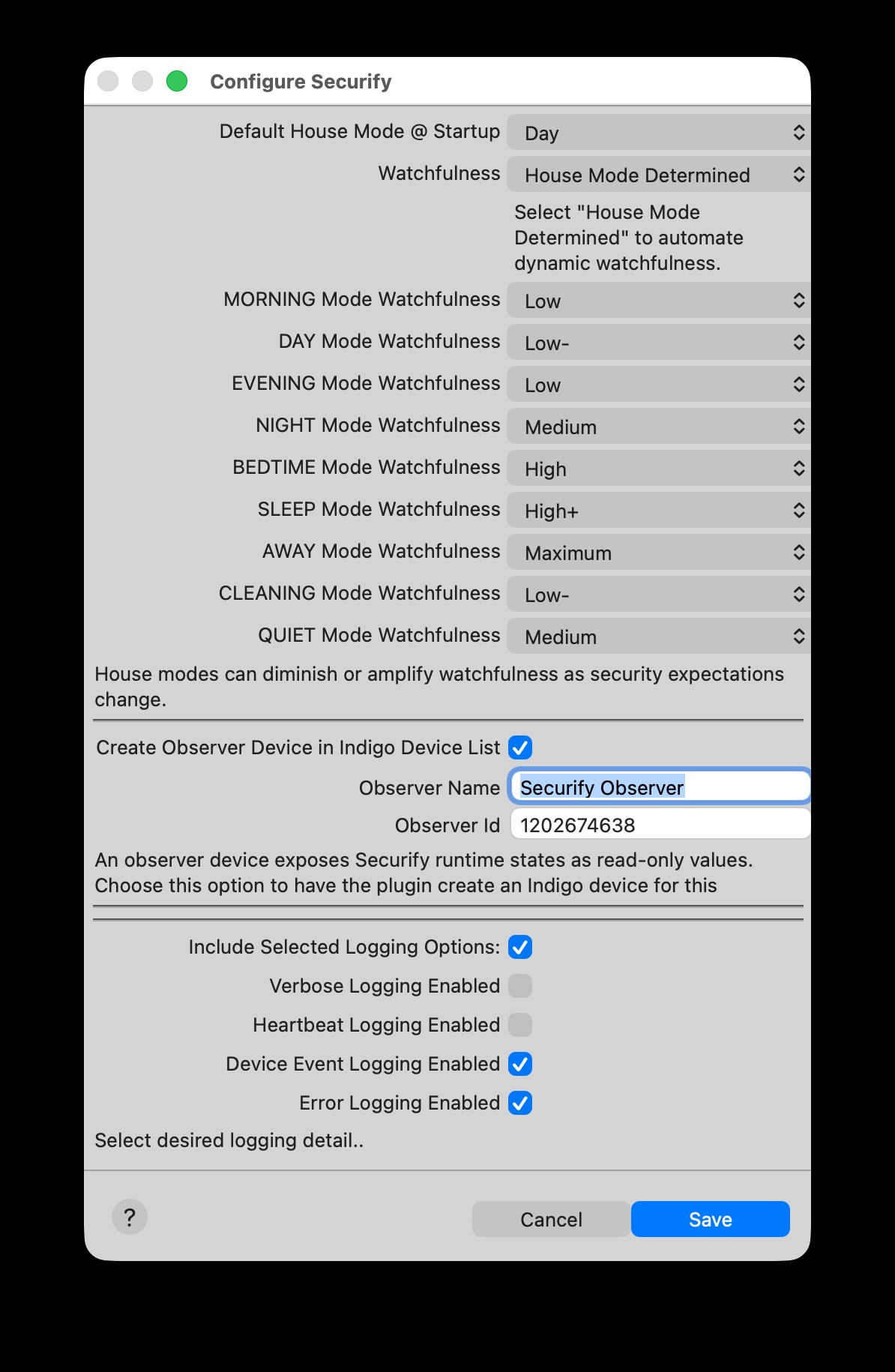895x1372 pixels.
Task: Click the help text about House Mode Determined
Action: tap(628, 238)
